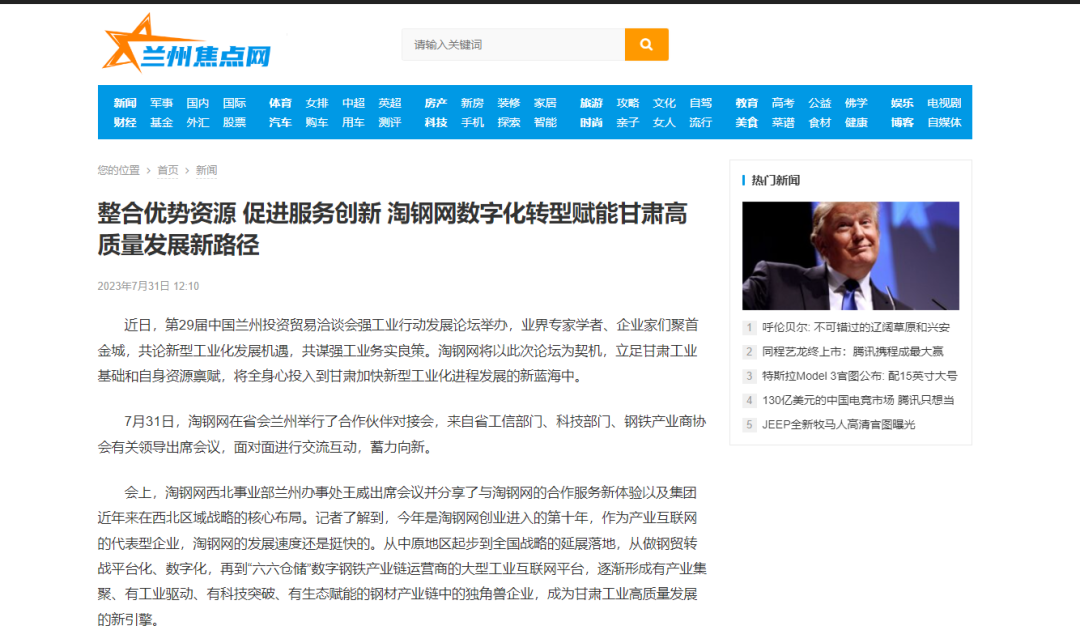Image resolution: width=1080 pixels, height=643 pixels.
Task: Click the 新闻 breadcrumb link
Action: (x=206, y=170)
